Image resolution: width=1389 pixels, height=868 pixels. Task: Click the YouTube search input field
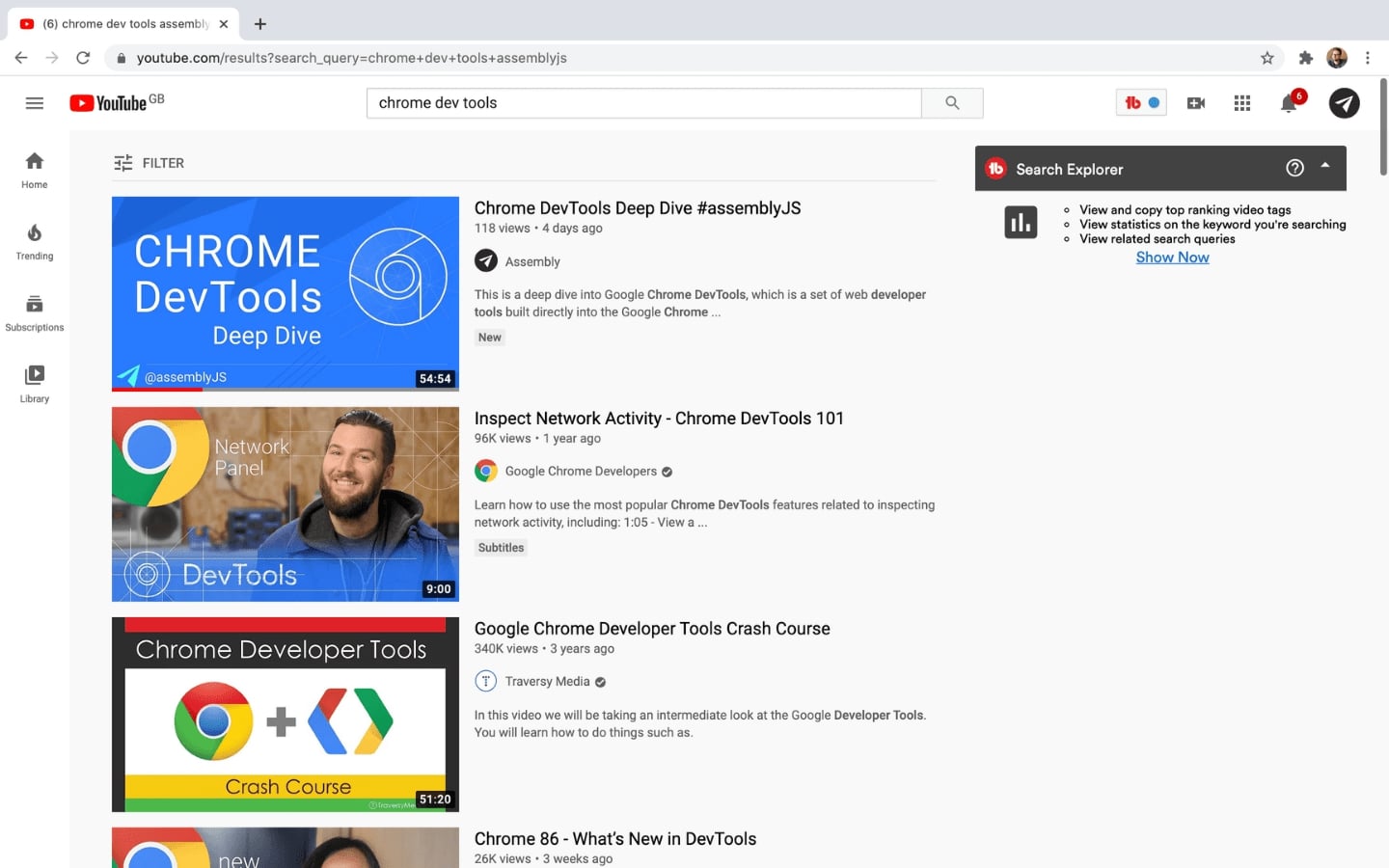(644, 103)
